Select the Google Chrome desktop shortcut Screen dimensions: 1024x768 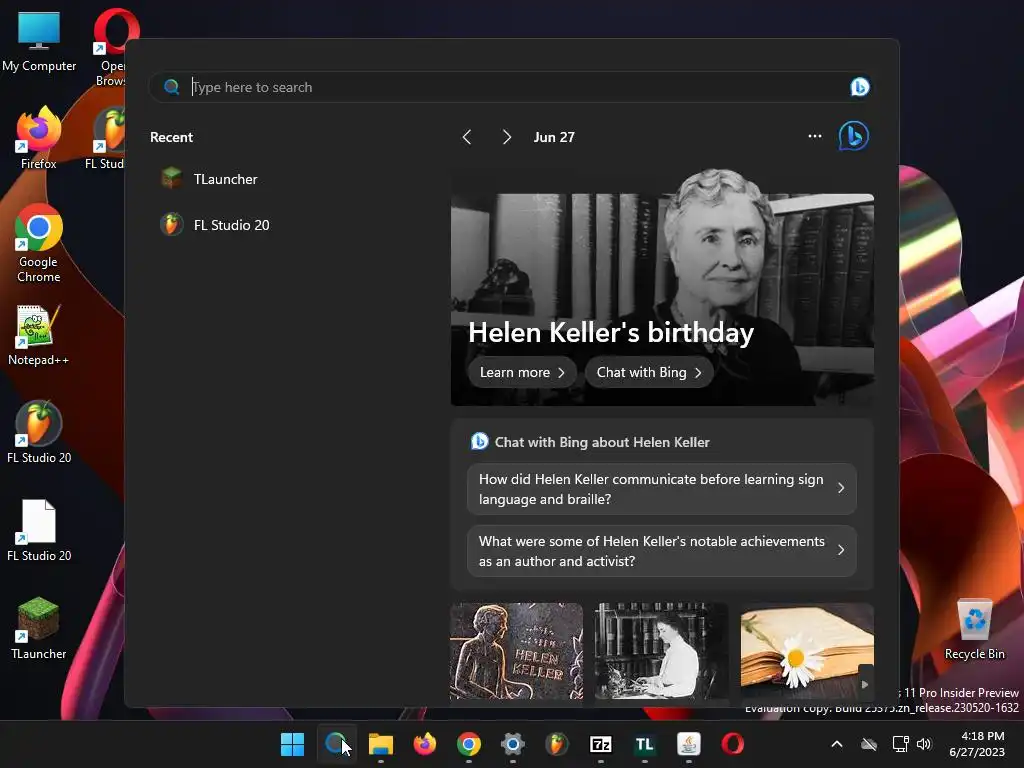39,243
